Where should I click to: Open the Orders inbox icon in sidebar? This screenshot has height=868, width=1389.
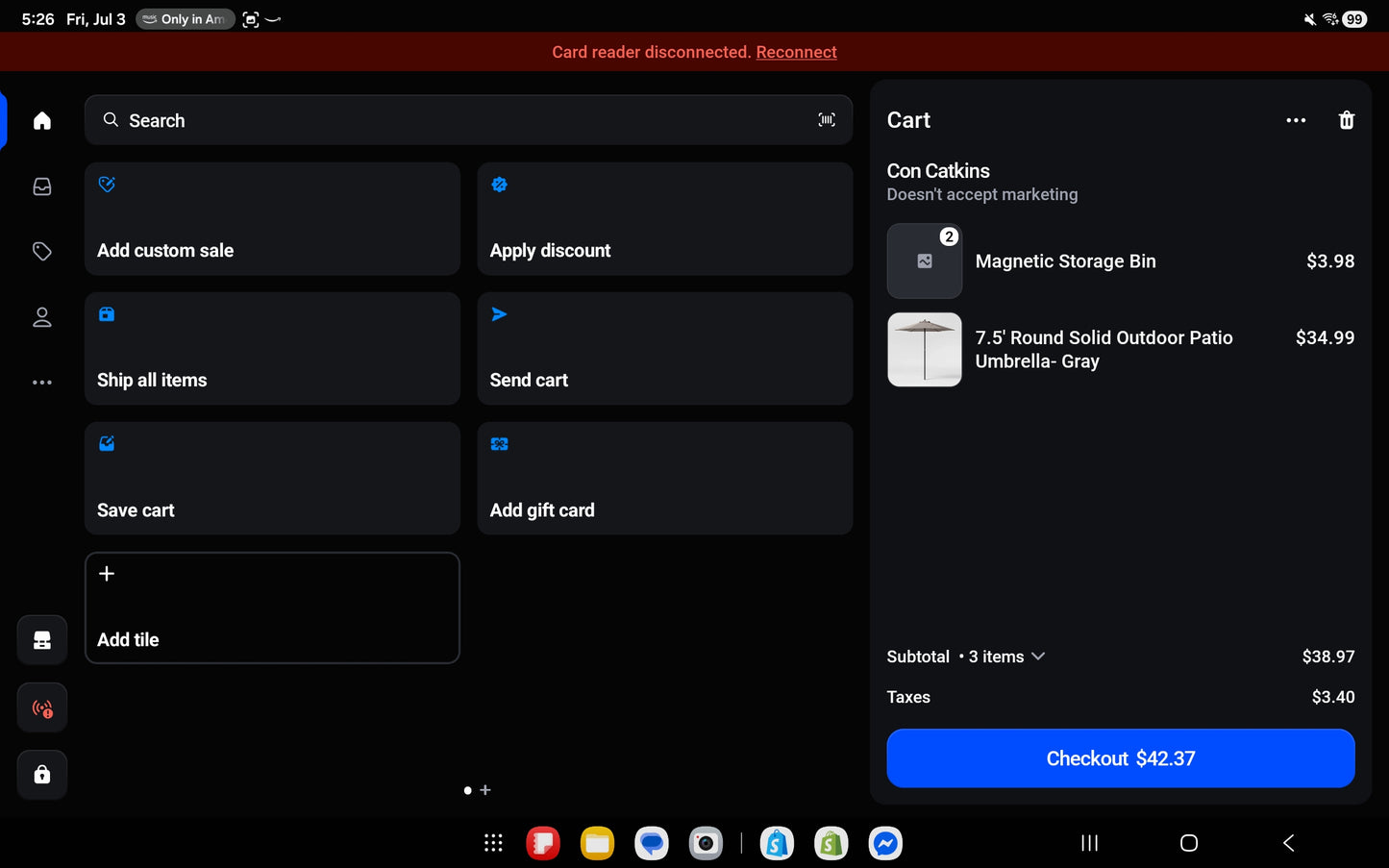tap(41, 186)
